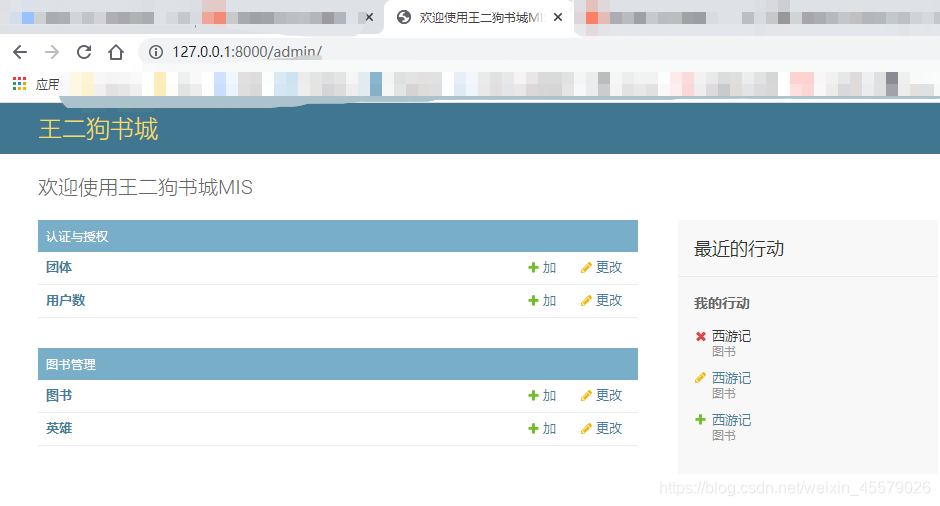Click the green plus icon for 团体
This screenshot has height=506, width=940.
pyautogui.click(x=533, y=267)
